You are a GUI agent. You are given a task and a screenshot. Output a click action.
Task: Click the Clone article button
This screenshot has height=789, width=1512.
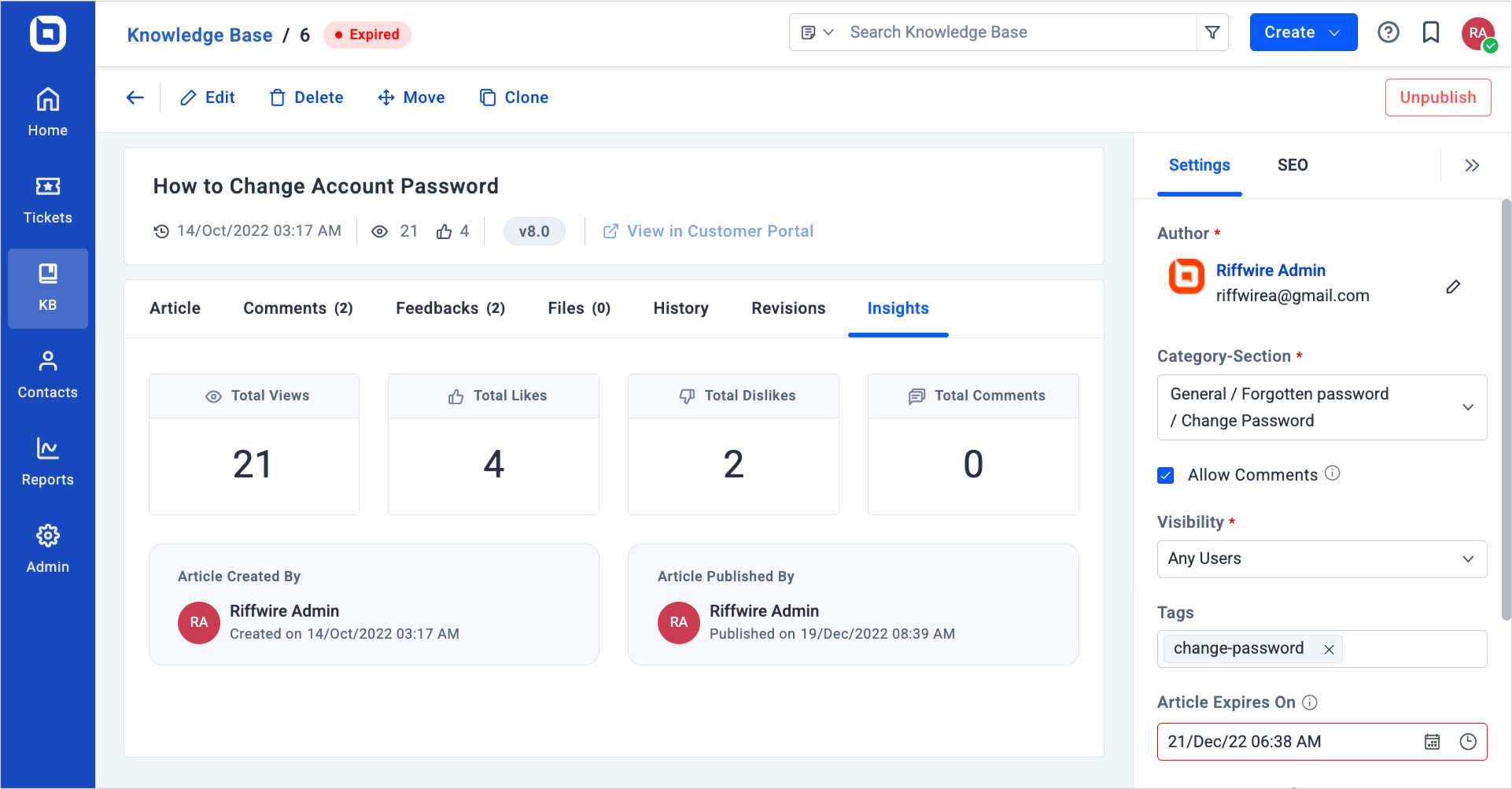coord(514,98)
